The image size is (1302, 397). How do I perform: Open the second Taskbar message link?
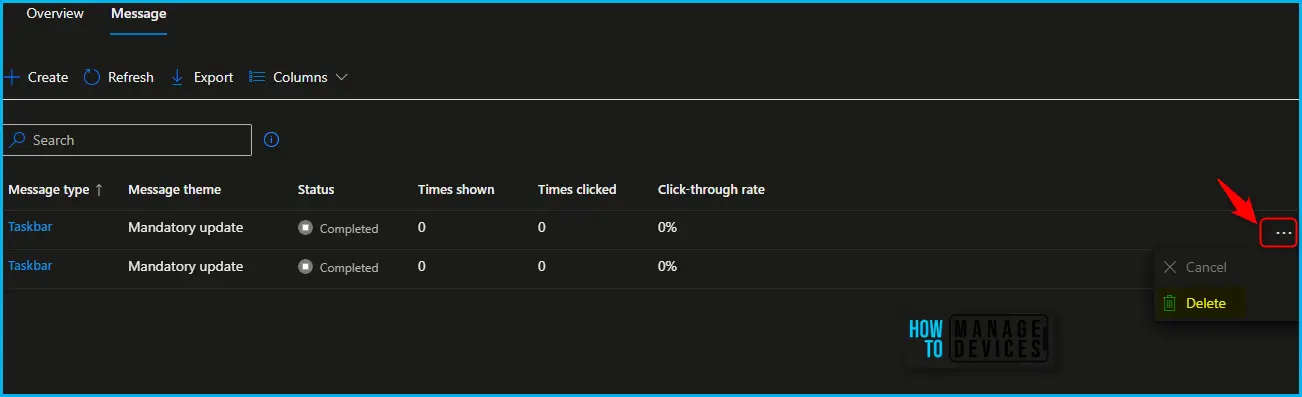pyautogui.click(x=30, y=266)
